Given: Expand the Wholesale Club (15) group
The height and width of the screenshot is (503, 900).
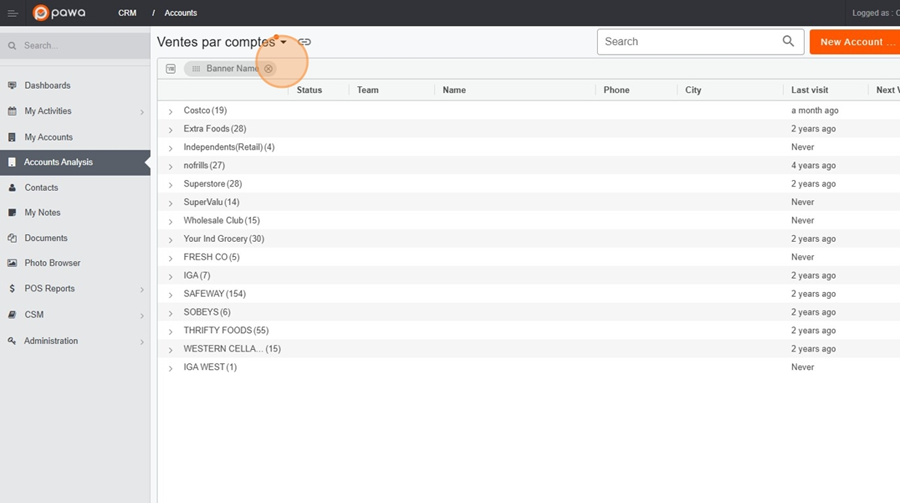Looking at the screenshot, I should 170,222.
